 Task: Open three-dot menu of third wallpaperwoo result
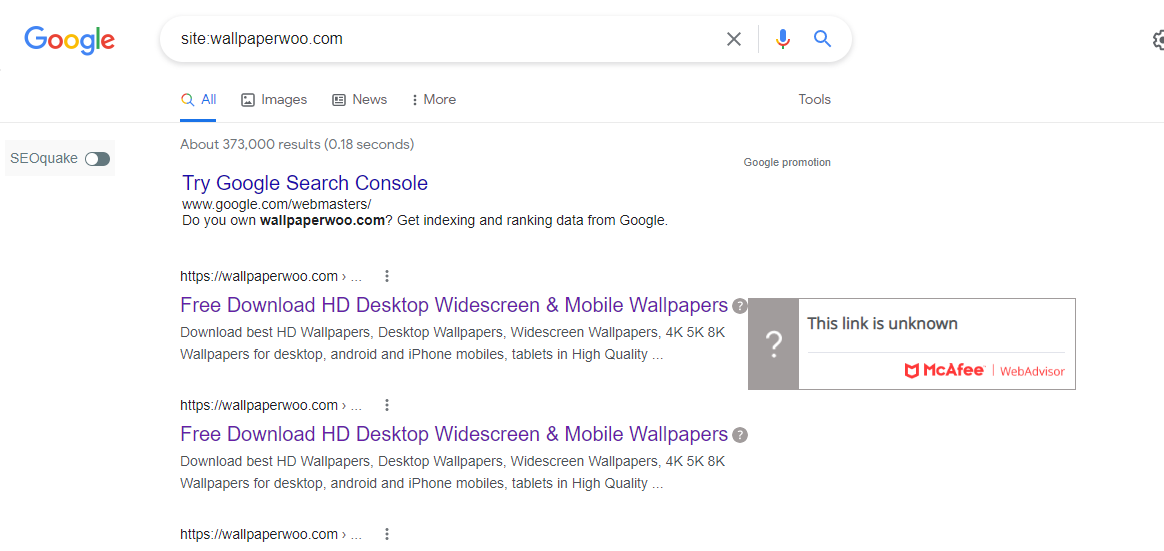pyautogui.click(x=387, y=534)
